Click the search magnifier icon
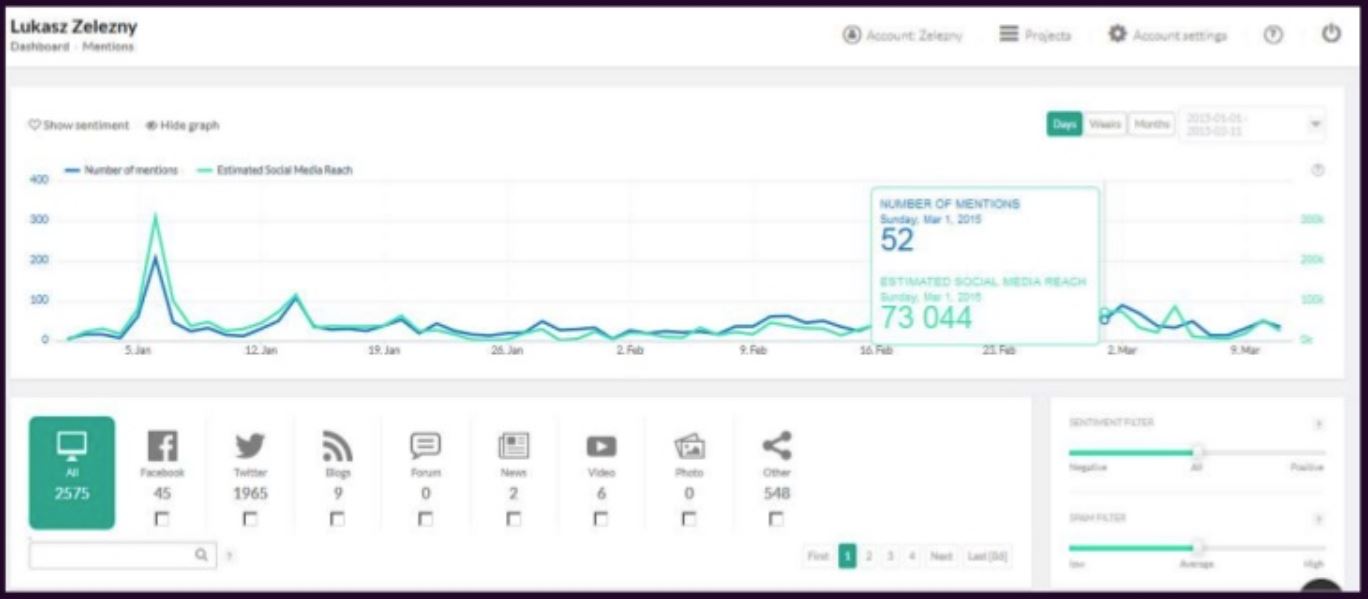Viewport: 1368px width, 599px height. [x=201, y=554]
